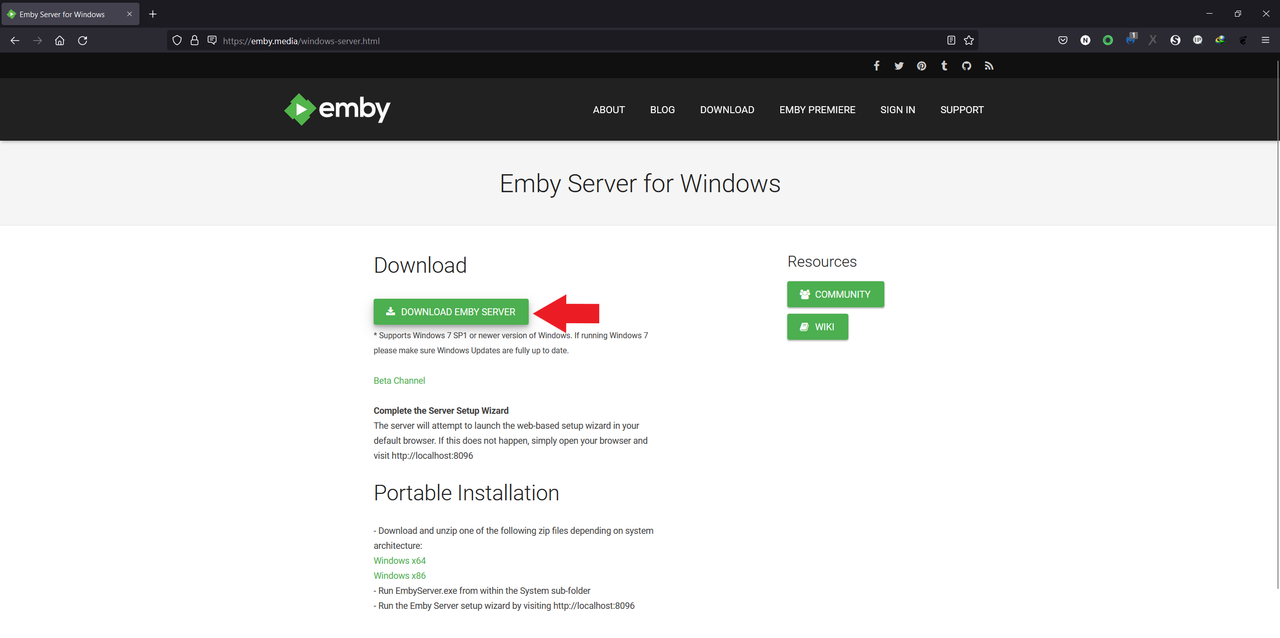Image resolution: width=1280 pixels, height=638 pixels.
Task: Open the Firefox hamburger application menu
Action: 1265,41
